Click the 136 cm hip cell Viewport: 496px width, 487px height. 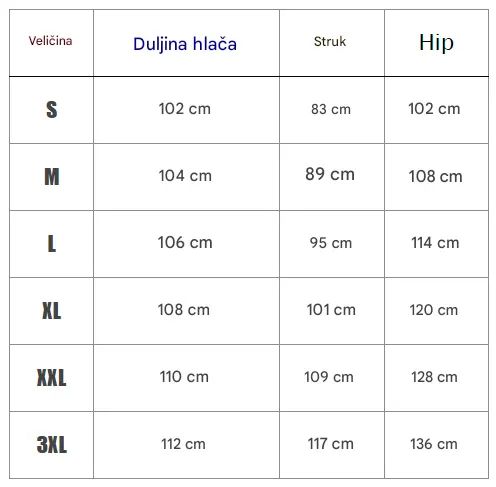tap(434, 444)
